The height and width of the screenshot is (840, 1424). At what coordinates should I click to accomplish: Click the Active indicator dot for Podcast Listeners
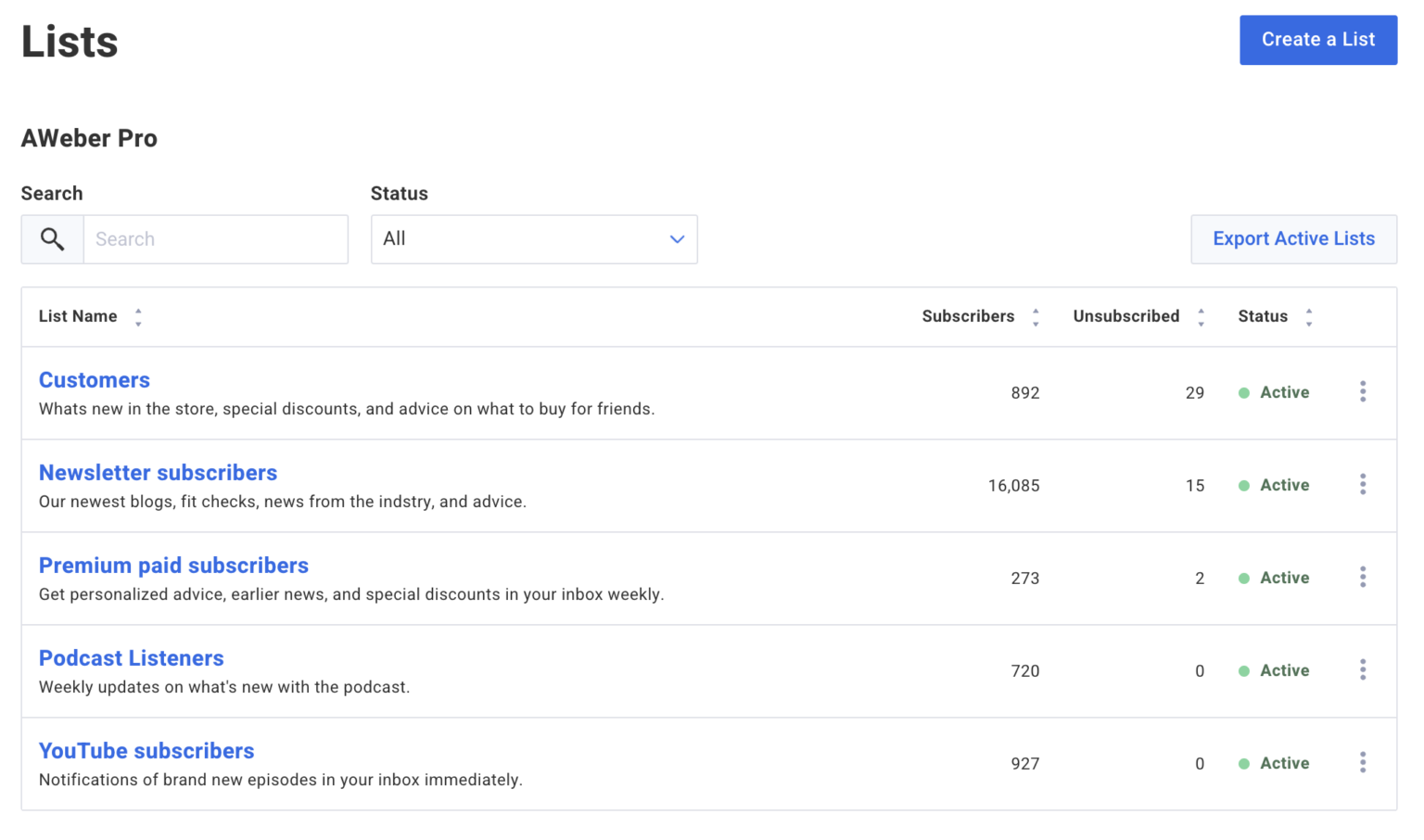click(1244, 670)
